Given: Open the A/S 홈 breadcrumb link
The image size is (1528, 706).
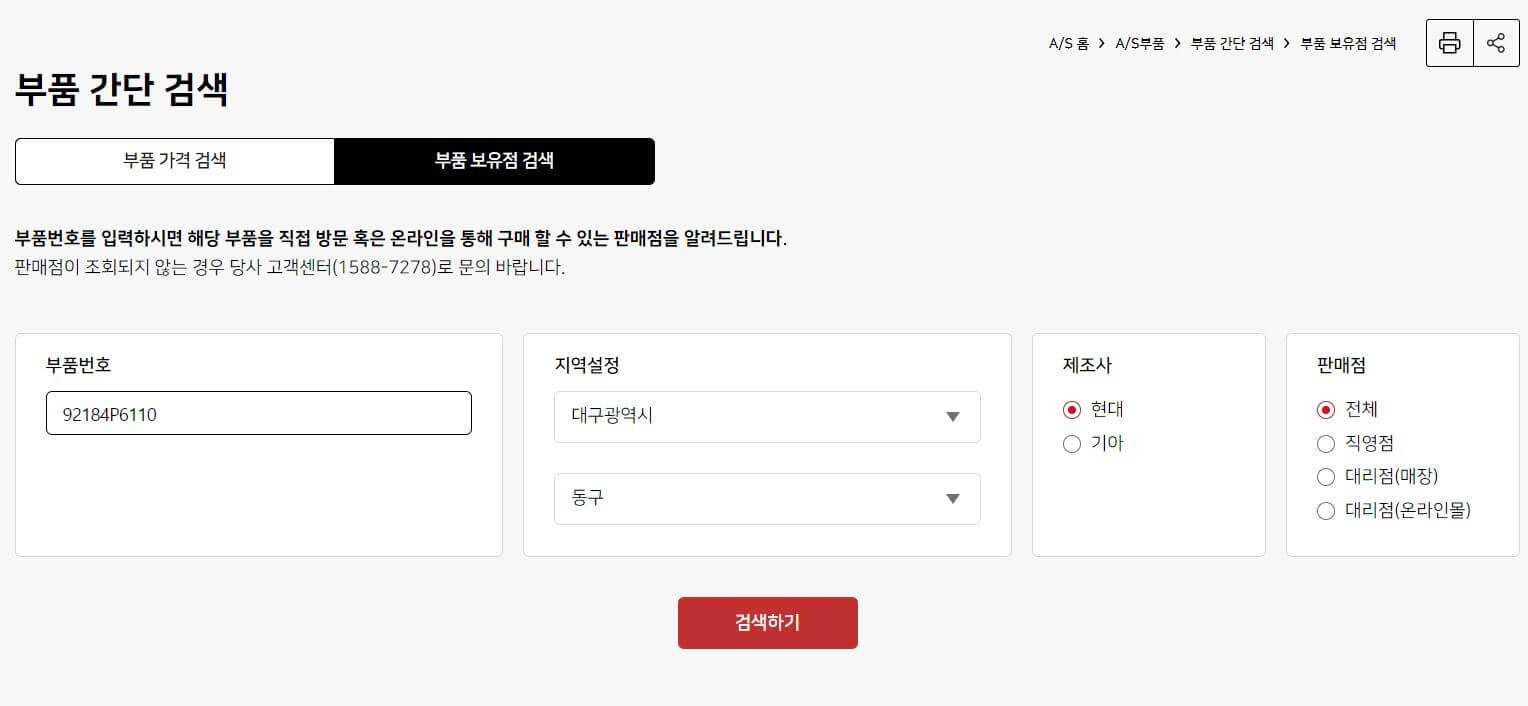Looking at the screenshot, I should [1068, 43].
